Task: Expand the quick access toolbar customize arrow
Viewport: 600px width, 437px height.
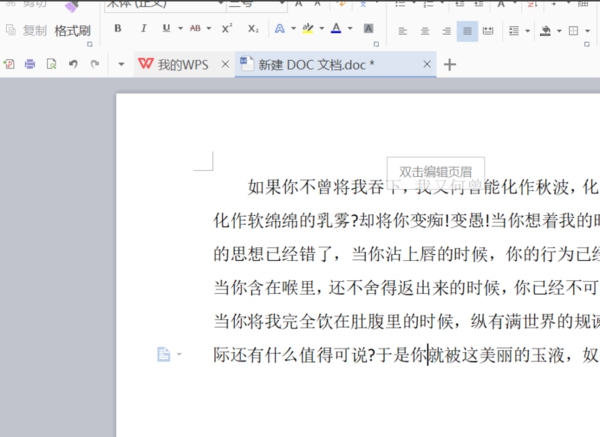Action: (121, 64)
